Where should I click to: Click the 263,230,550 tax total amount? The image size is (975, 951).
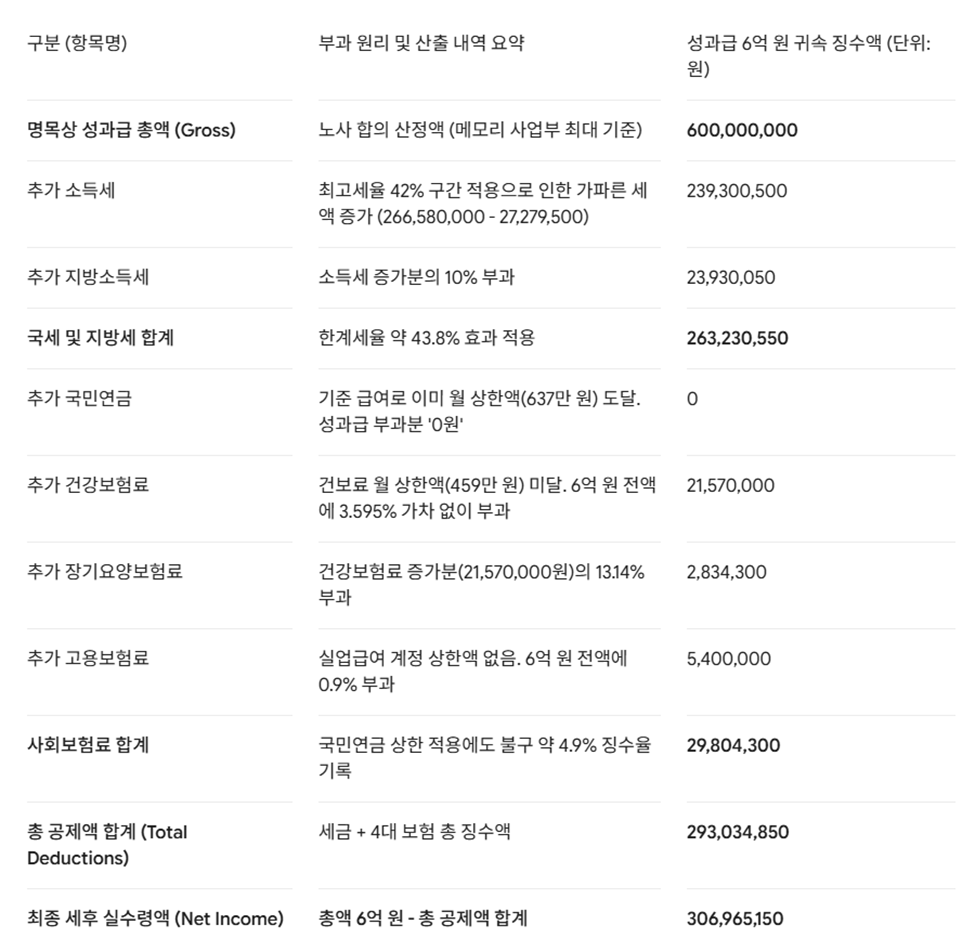(x=737, y=338)
